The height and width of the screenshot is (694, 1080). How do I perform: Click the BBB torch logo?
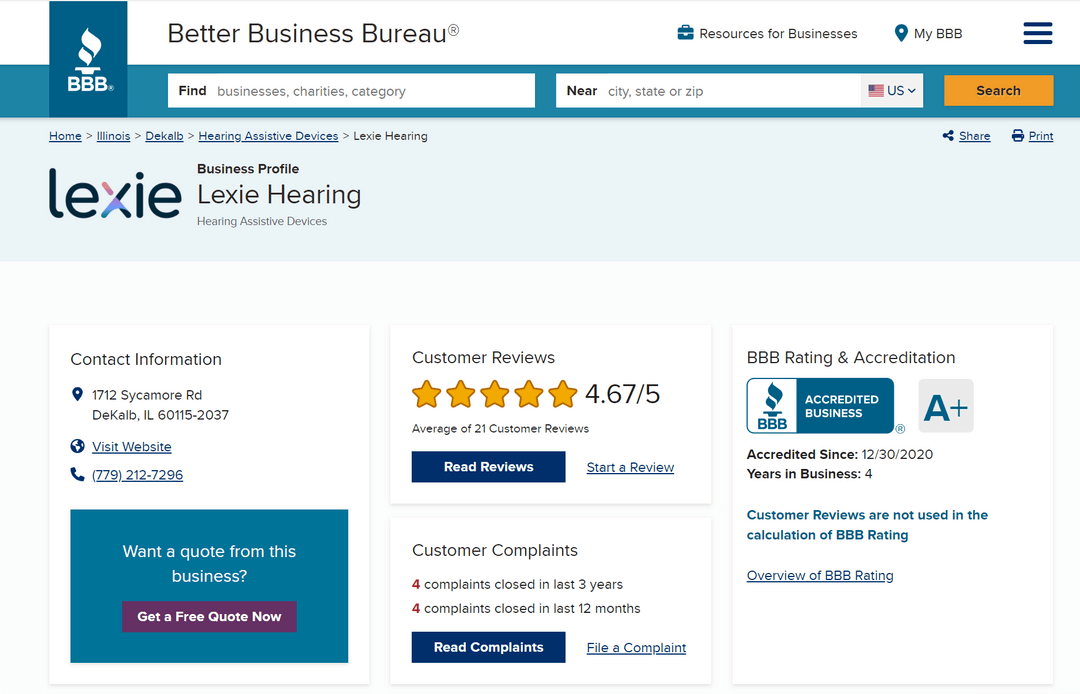[x=88, y=60]
